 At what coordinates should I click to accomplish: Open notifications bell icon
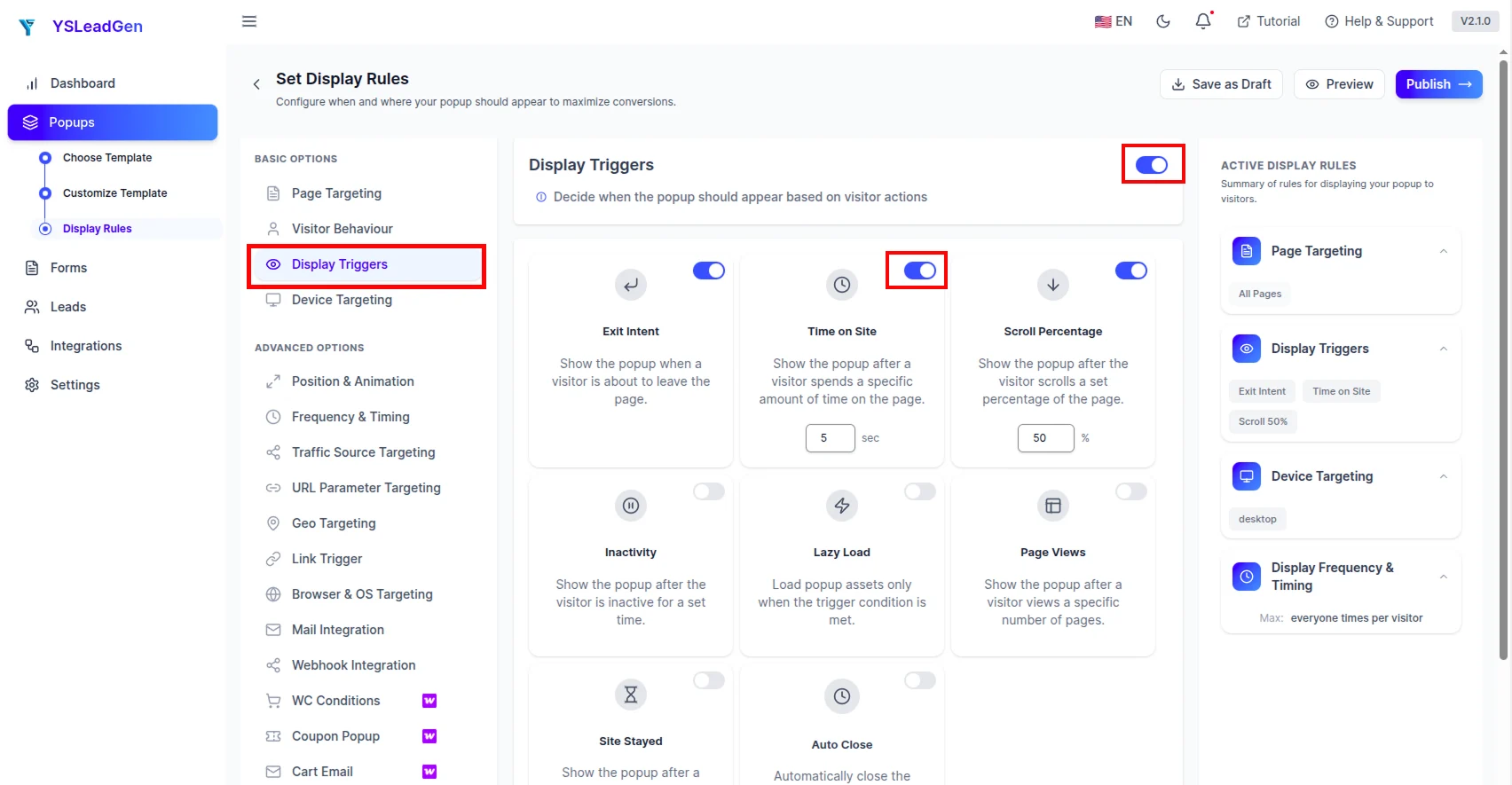pos(1203,21)
